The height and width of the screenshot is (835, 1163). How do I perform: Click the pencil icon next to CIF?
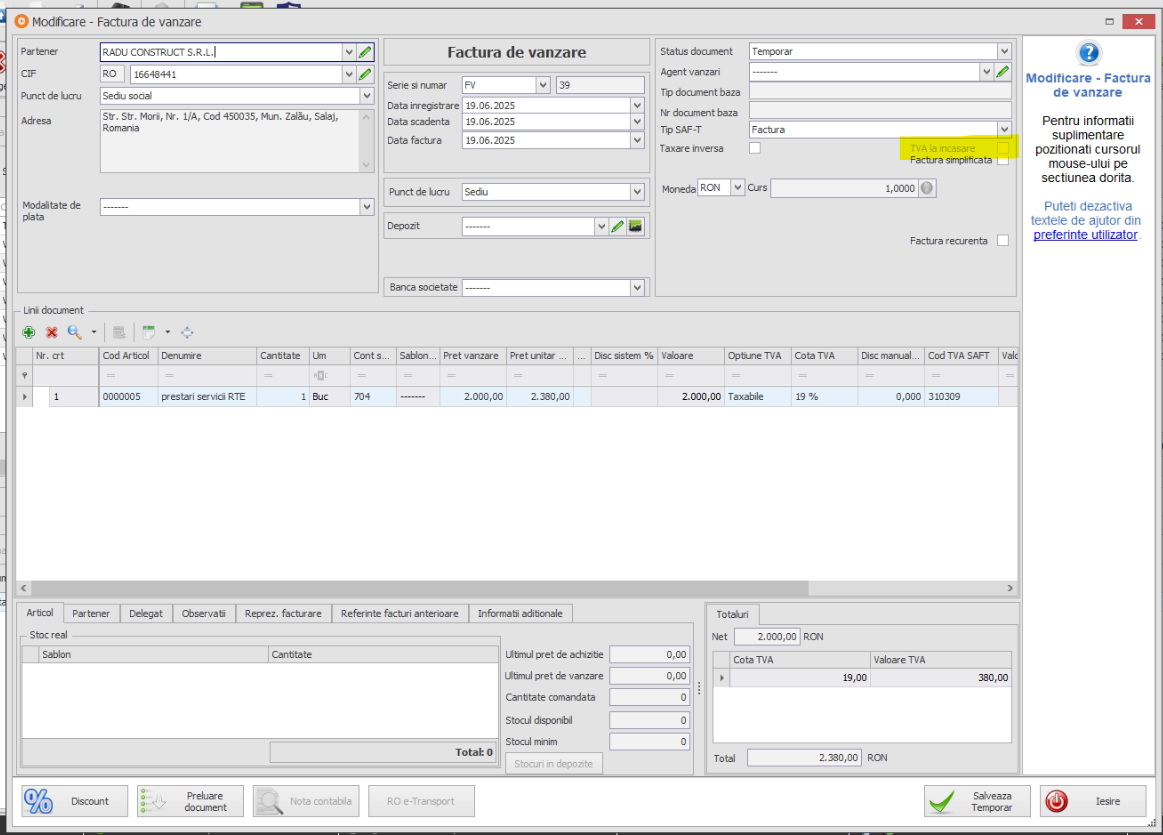365,74
